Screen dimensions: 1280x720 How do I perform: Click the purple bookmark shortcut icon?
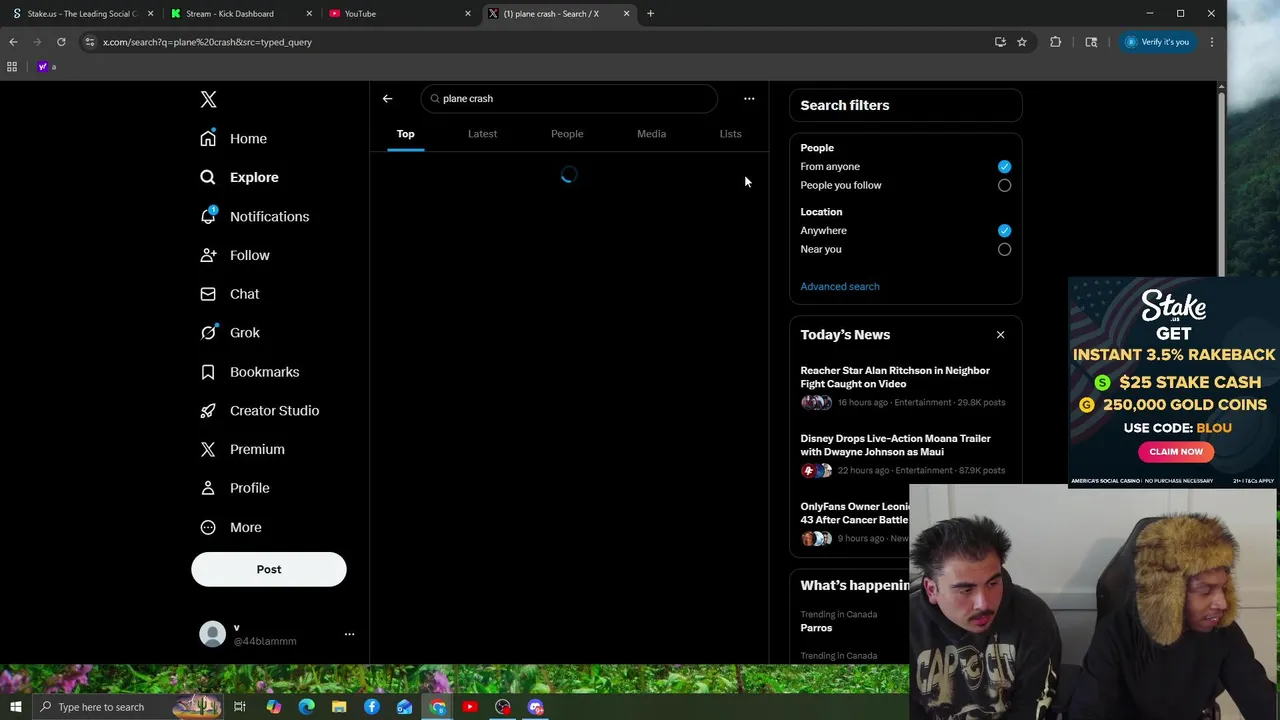43,67
